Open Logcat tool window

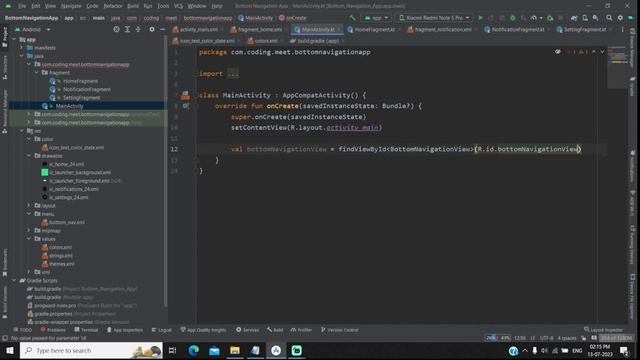161,330
